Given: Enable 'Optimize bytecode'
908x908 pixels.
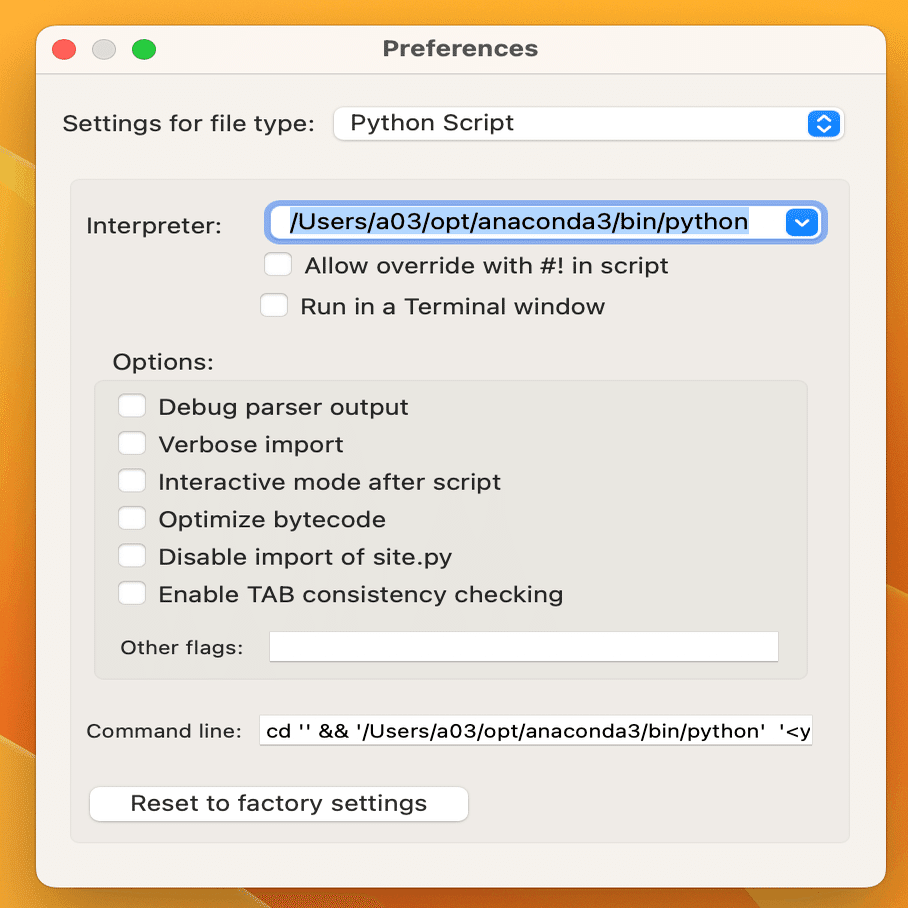Looking at the screenshot, I should tap(132, 518).
